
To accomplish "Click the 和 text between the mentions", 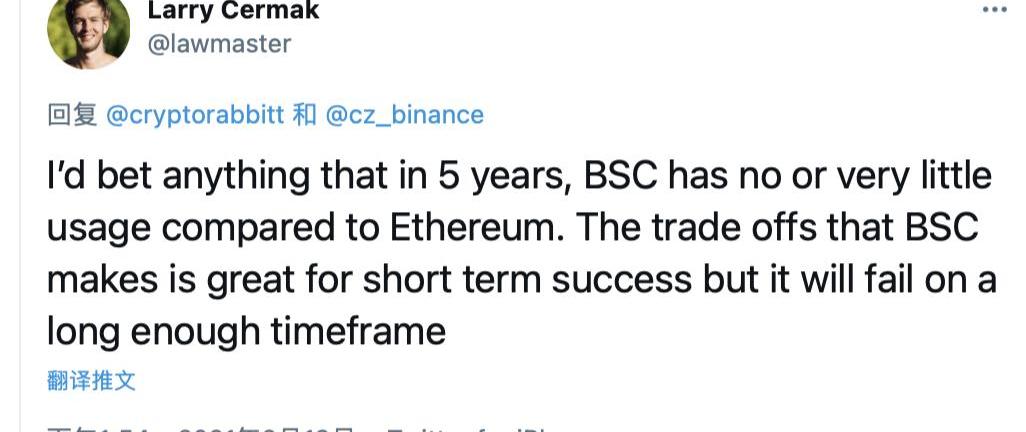I will click(304, 114).
